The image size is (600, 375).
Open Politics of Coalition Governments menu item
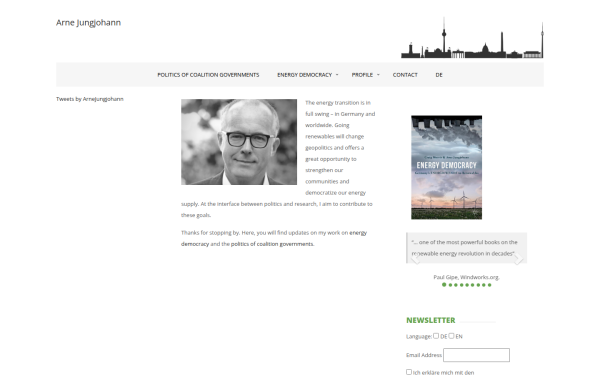208,75
